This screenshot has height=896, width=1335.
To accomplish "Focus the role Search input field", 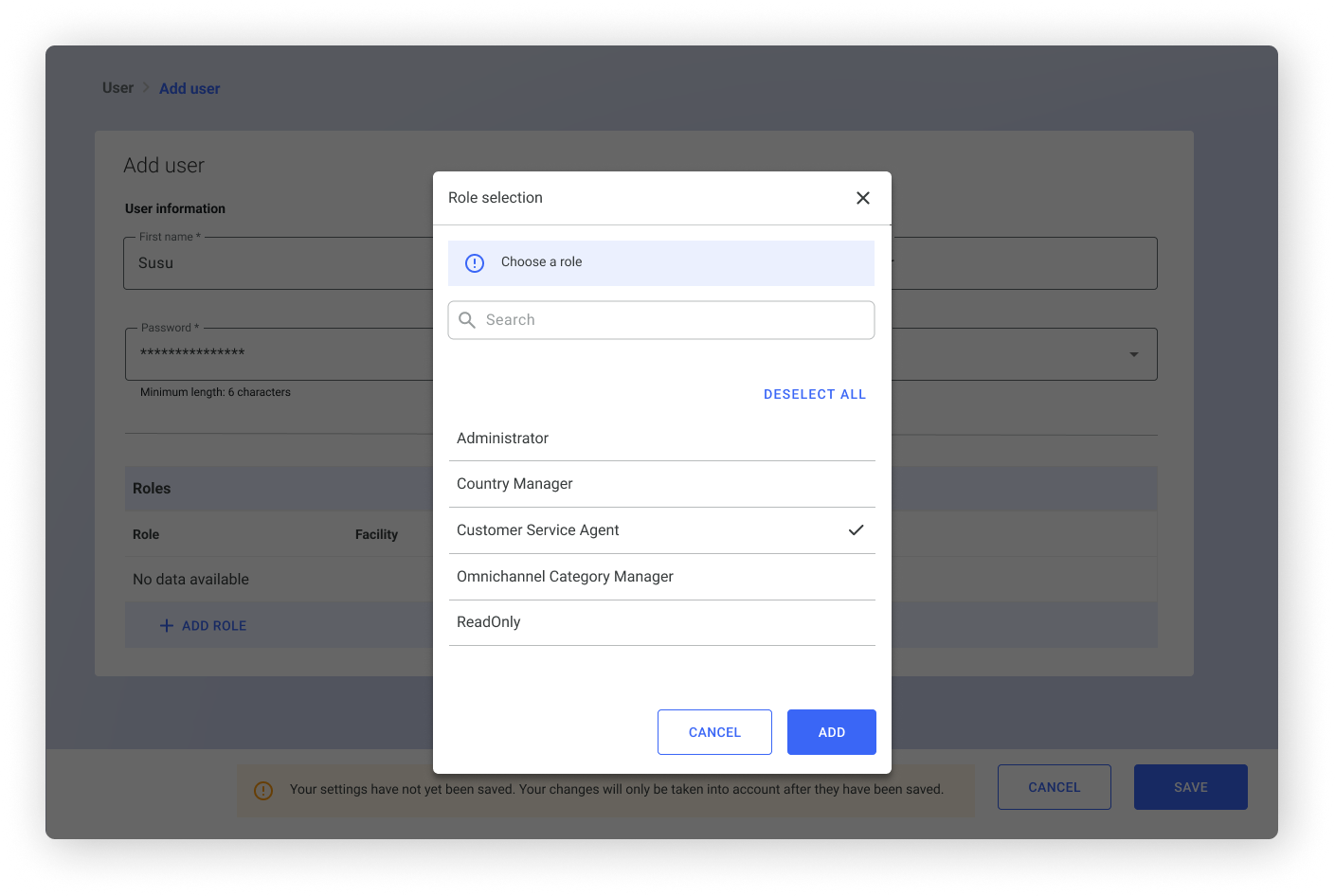I will pos(673,320).
